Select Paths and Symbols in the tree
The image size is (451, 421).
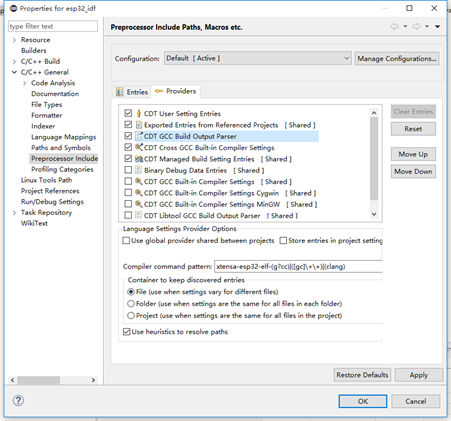pyautogui.click(x=61, y=148)
